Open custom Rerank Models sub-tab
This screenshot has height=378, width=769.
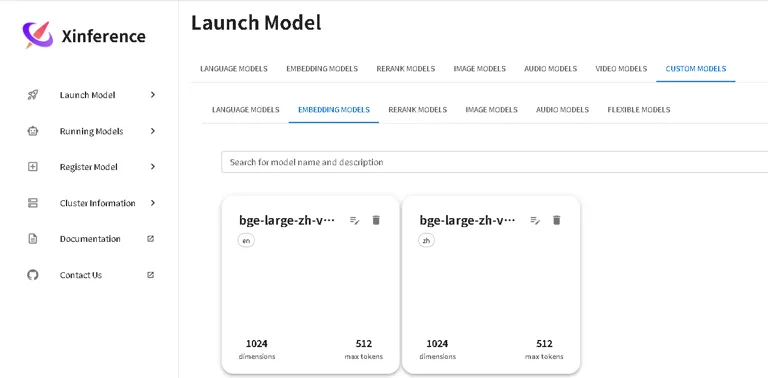[x=418, y=110]
